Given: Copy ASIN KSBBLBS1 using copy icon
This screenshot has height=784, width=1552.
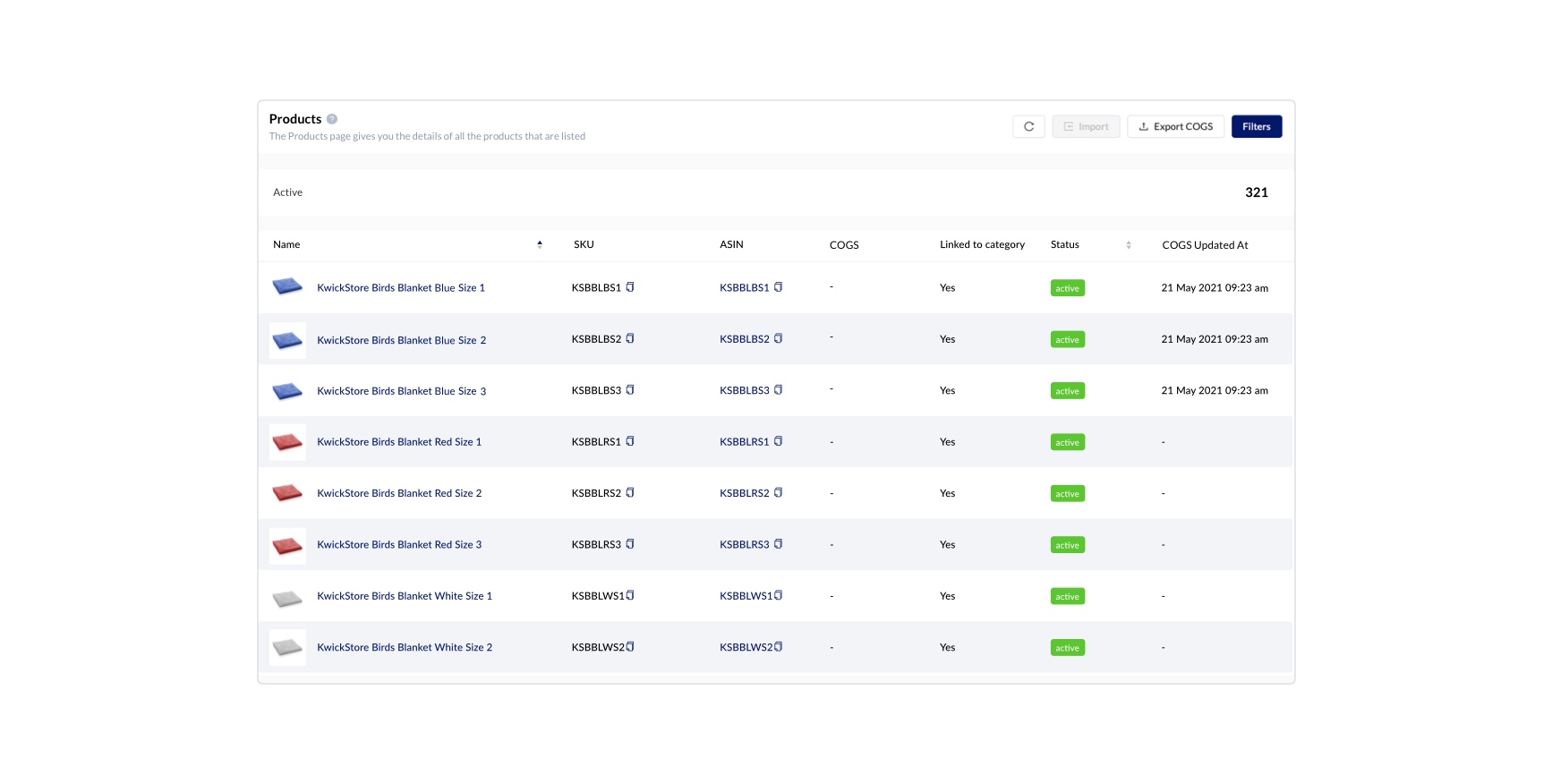Looking at the screenshot, I should (778, 287).
